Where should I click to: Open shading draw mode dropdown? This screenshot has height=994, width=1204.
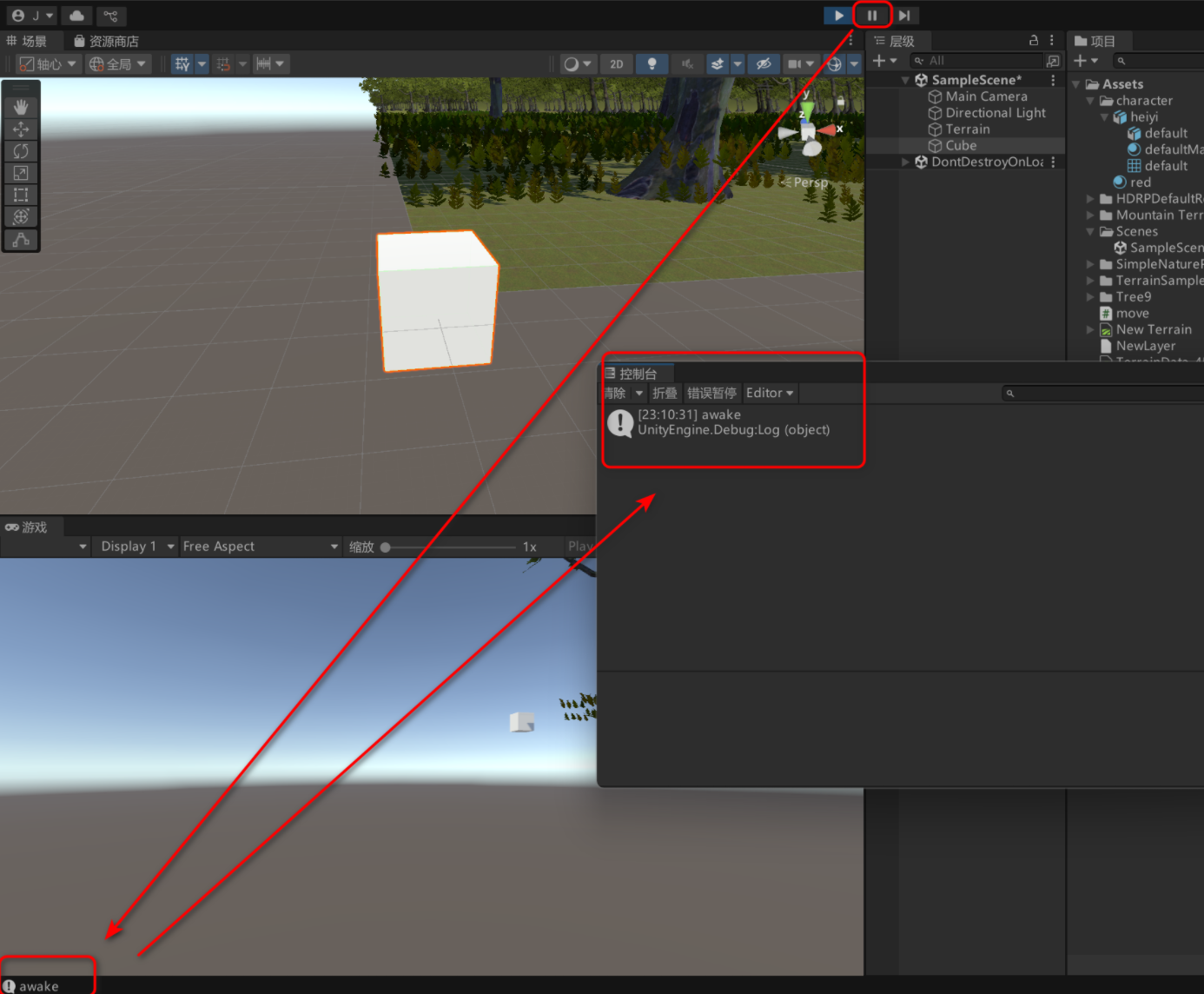pyautogui.click(x=578, y=63)
